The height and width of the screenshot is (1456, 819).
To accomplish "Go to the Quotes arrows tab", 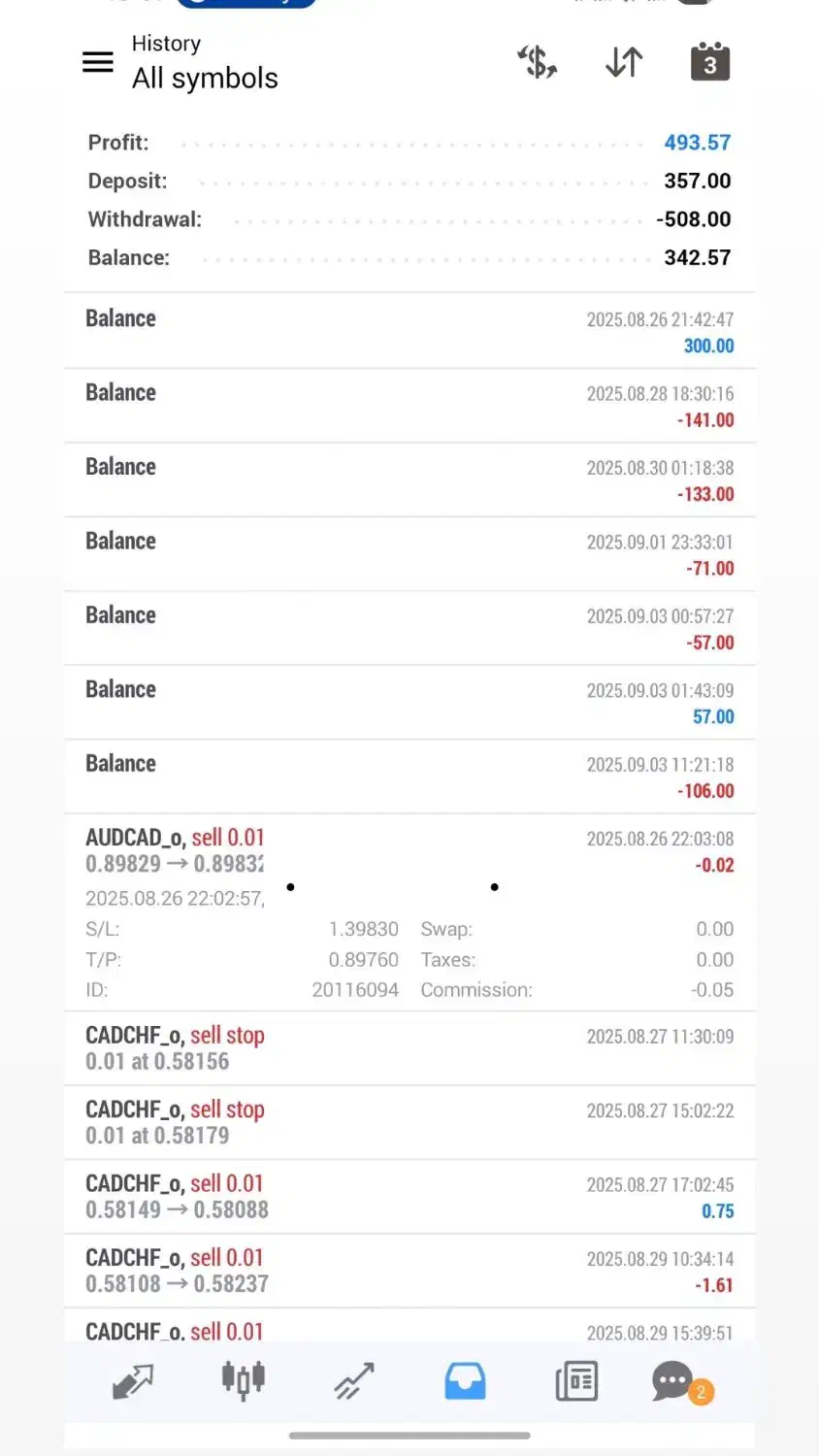I will (x=133, y=1380).
